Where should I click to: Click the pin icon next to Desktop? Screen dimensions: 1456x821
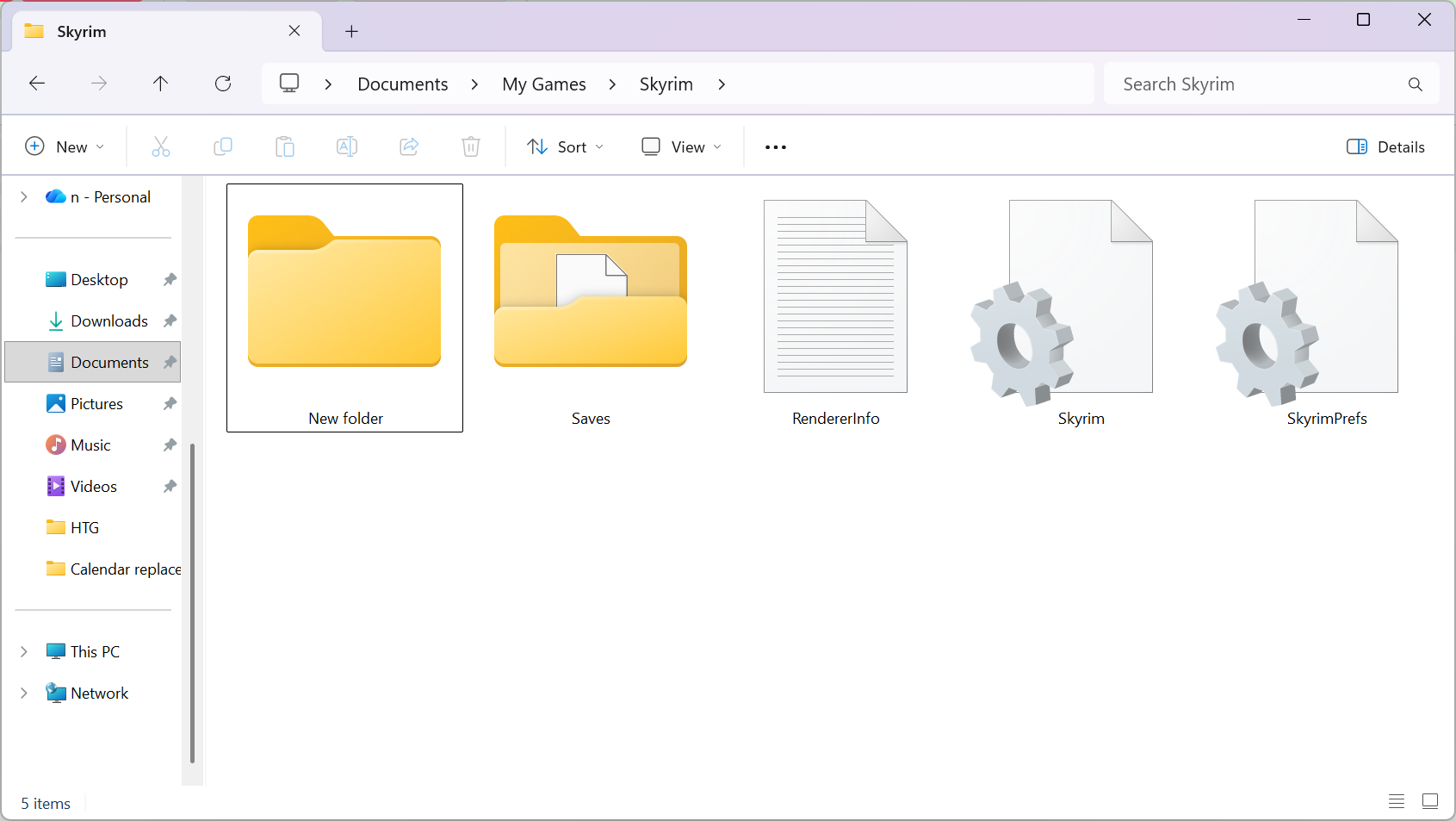pos(170,279)
